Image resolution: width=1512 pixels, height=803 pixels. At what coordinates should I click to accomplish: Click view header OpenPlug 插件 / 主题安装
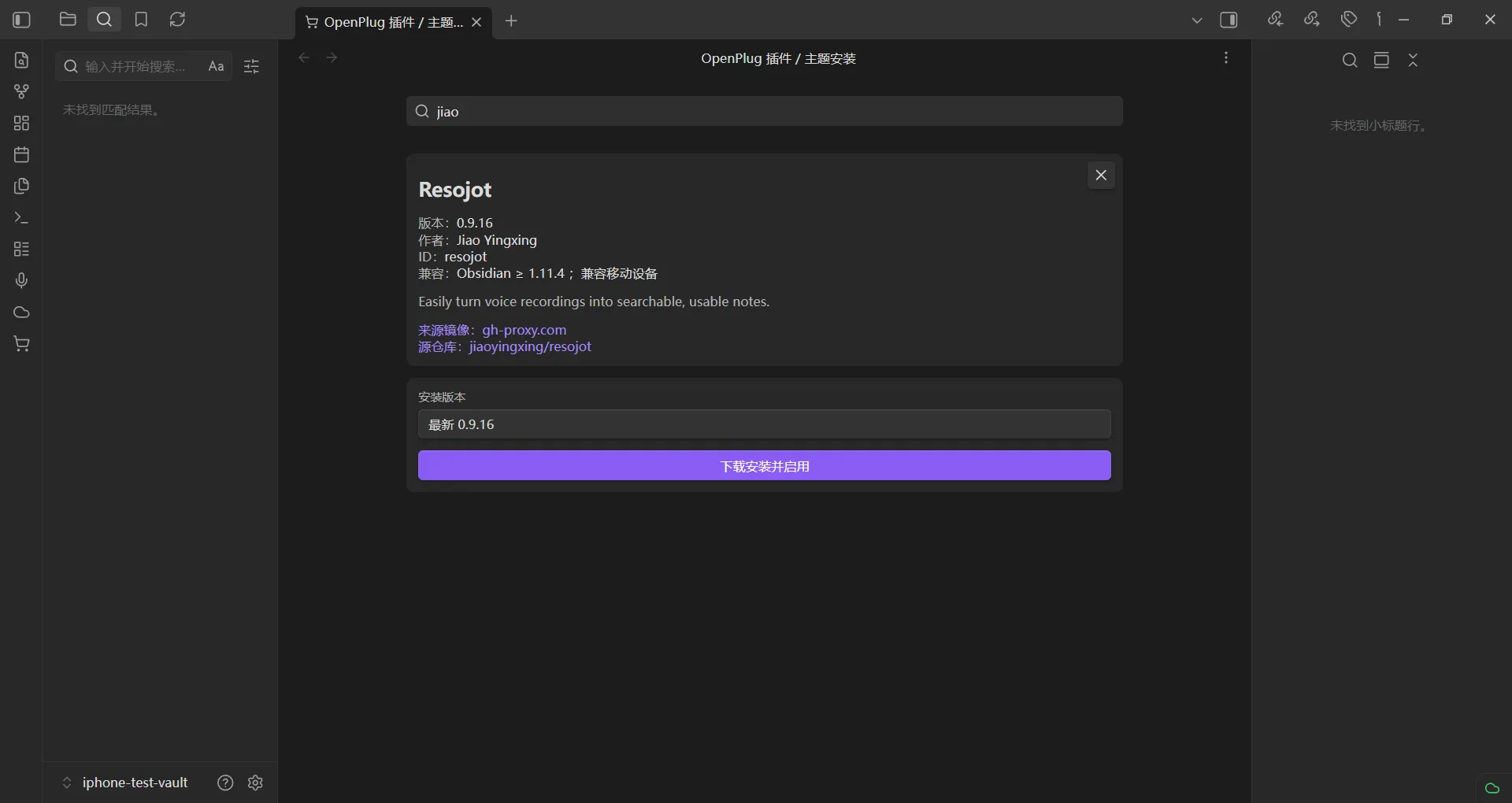[778, 58]
